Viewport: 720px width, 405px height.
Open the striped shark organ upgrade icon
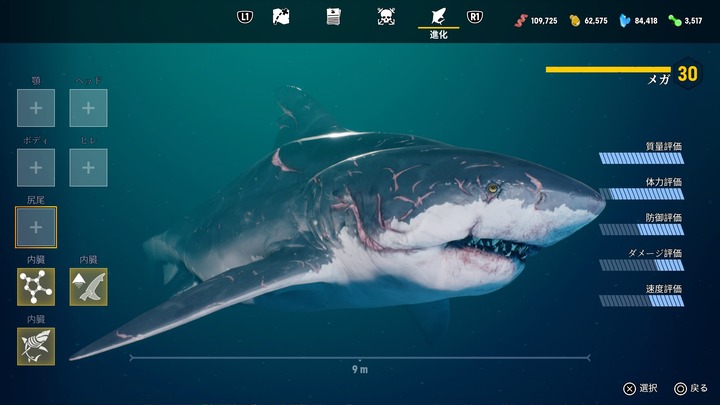click(x=36, y=347)
